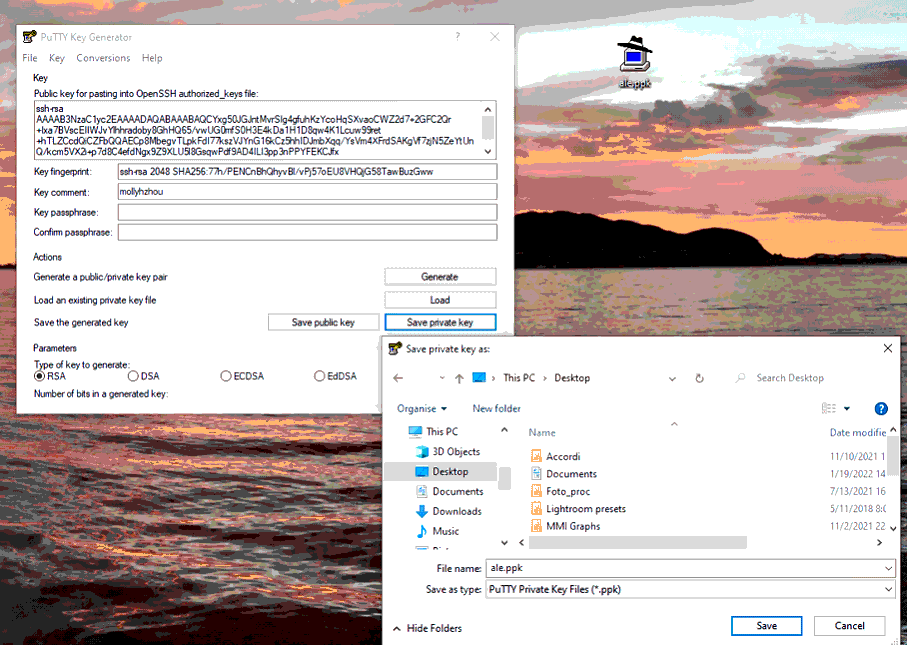Image resolution: width=908 pixels, height=646 pixels.
Task: Click the Foto_proc file icon
Action: [x=536, y=491]
